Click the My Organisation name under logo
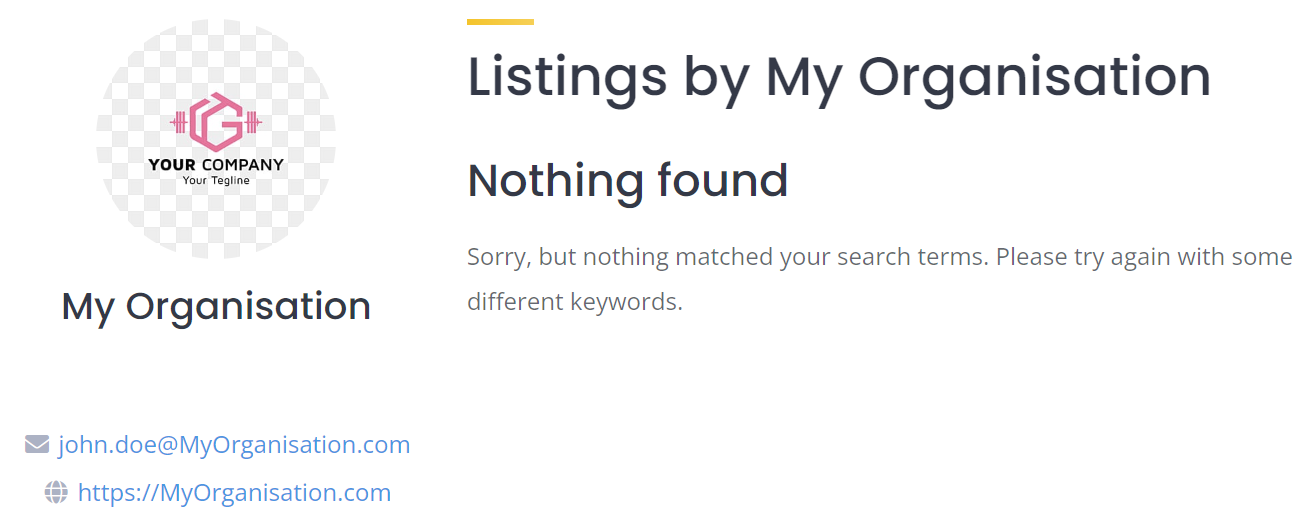This screenshot has height=507, width=1303. (x=216, y=306)
